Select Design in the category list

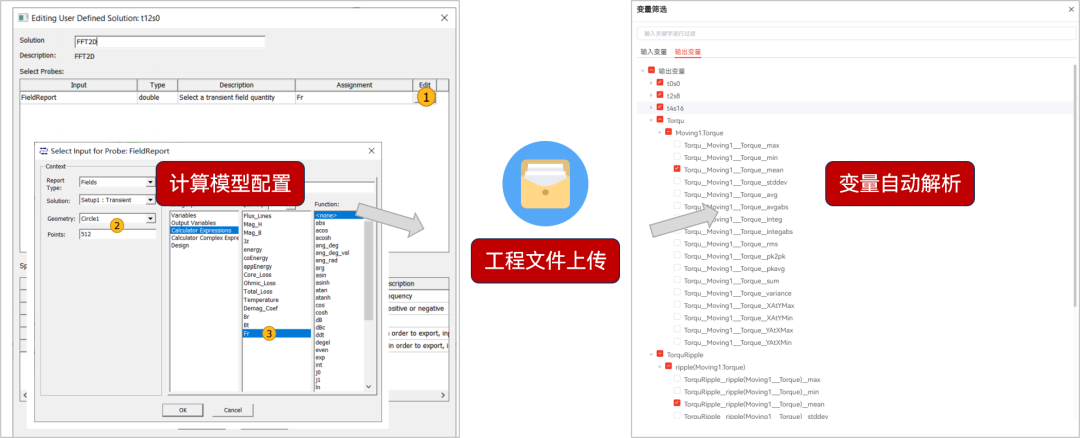[x=180, y=245]
